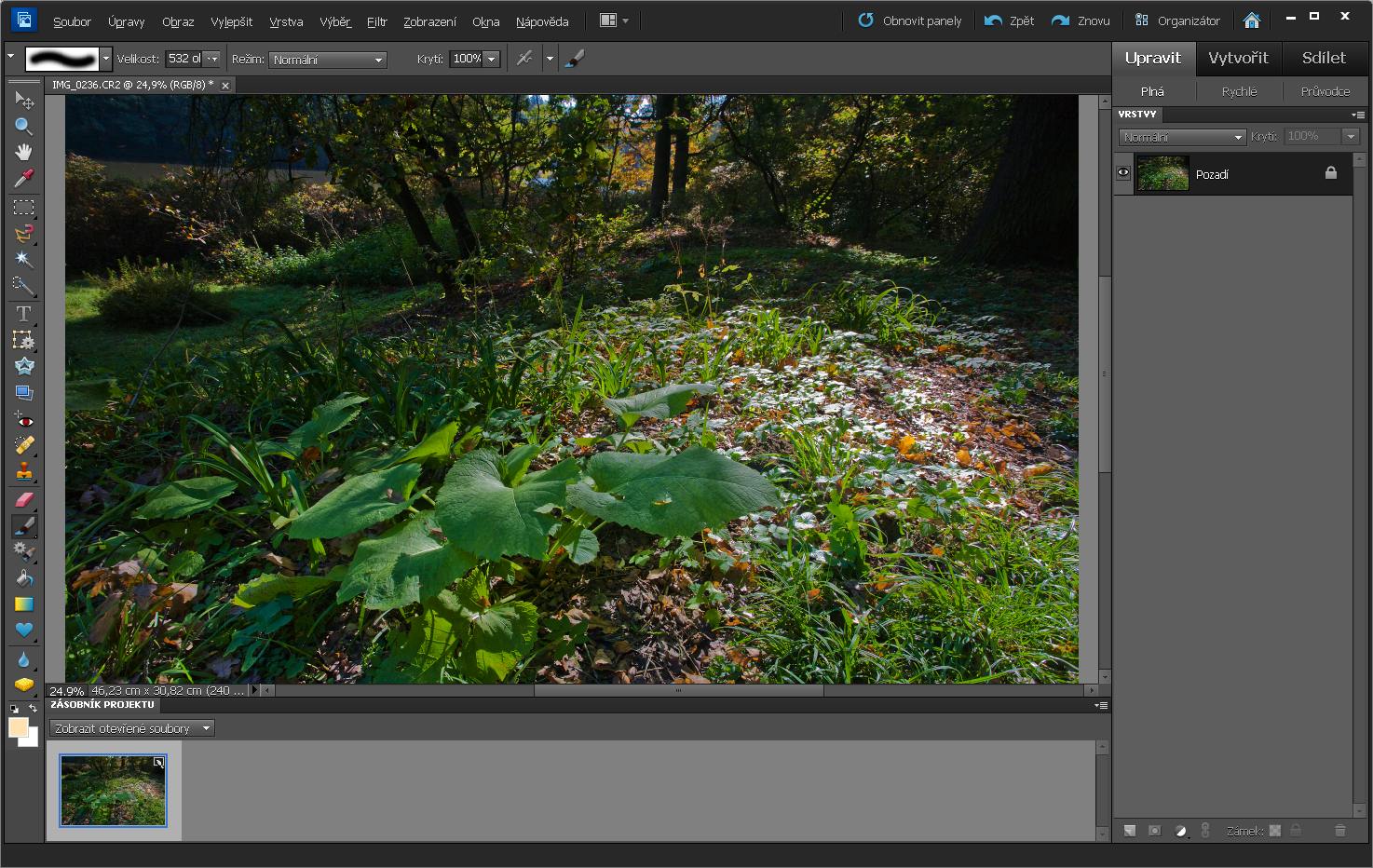Open the brush preset picker arrow
This screenshot has height=868, width=1373.
pyautogui.click(x=106, y=59)
